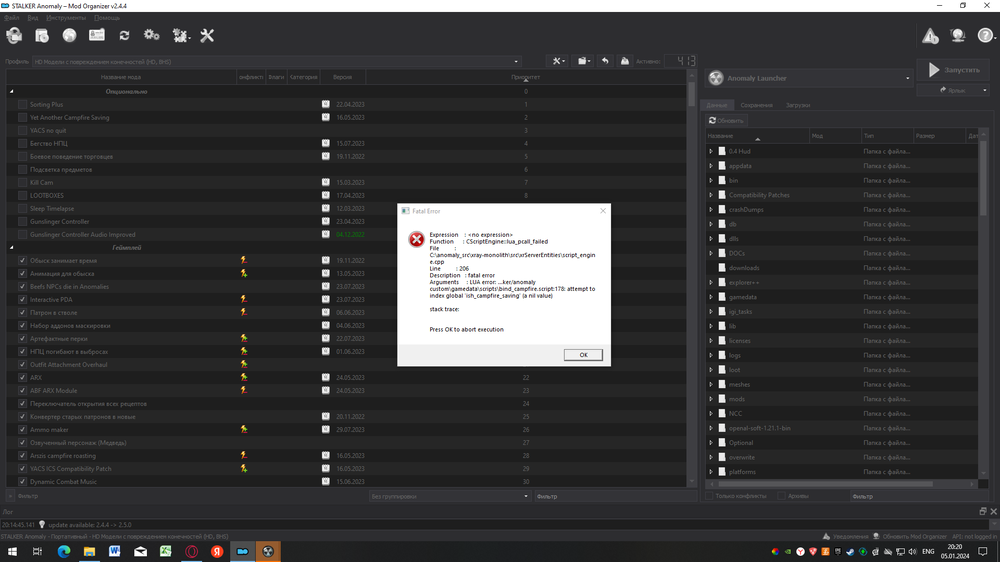
Task: Close the log panel with X icon
Action: (994, 512)
